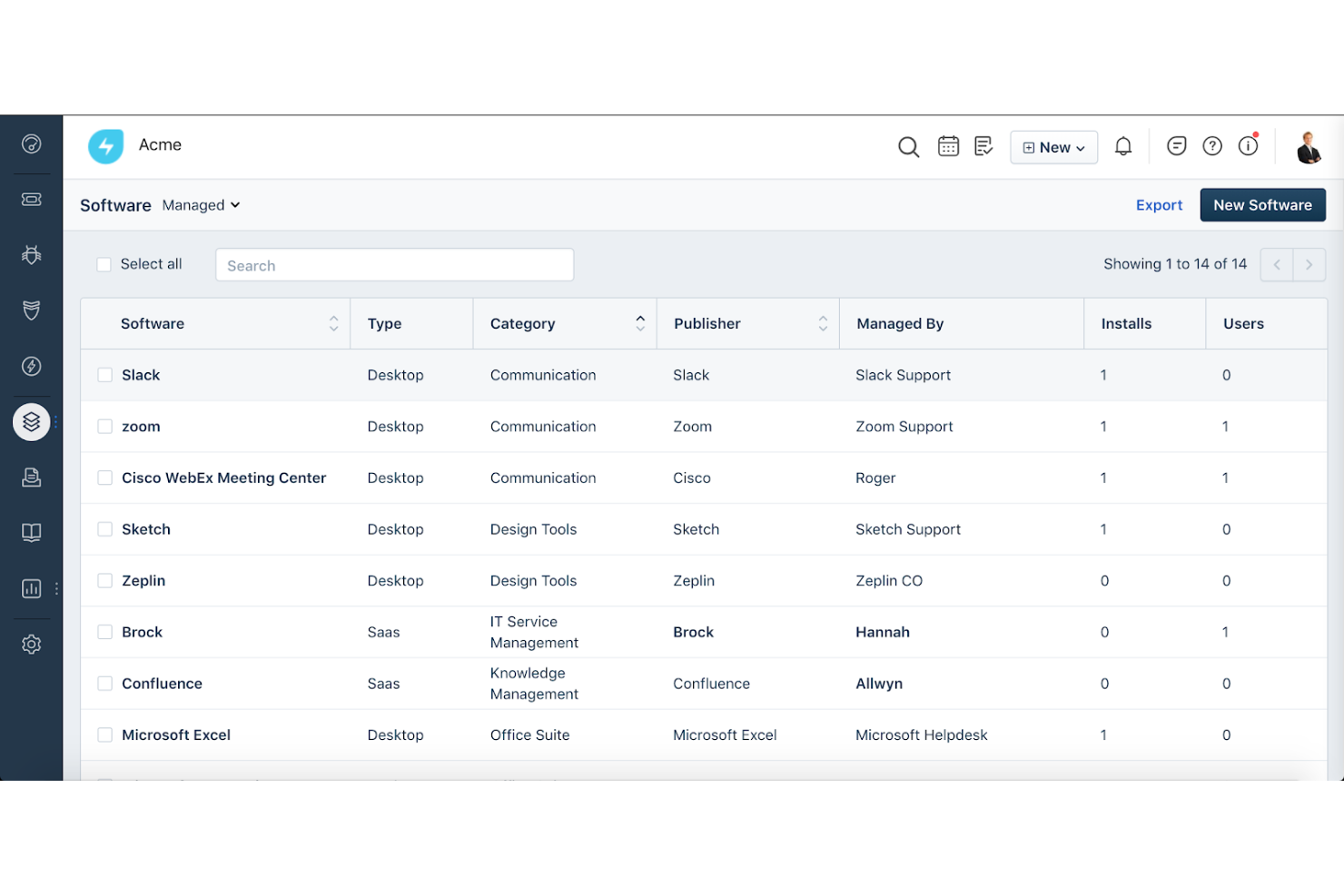This screenshot has height=896, width=1344.
Task: Open the New creation dropdown
Action: (1053, 146)
